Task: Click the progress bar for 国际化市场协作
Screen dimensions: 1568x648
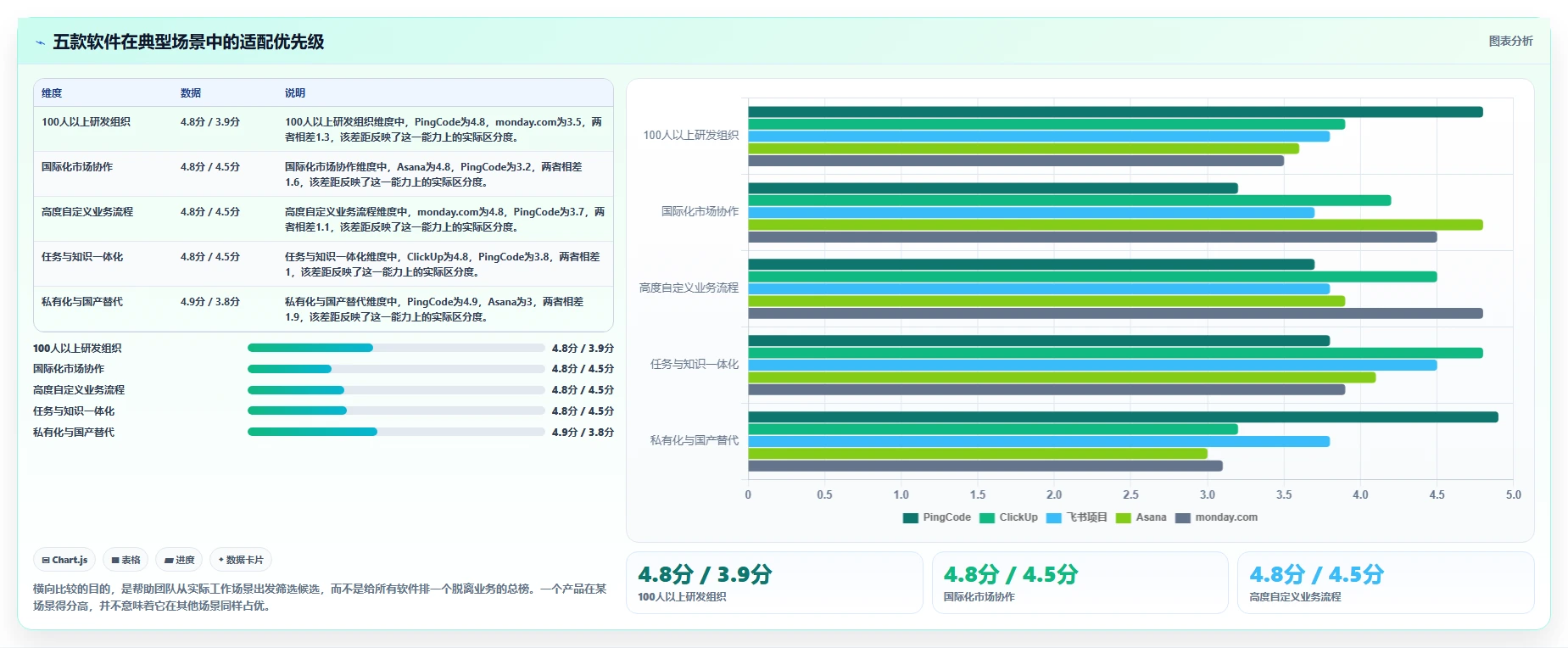Action: click(396, 369)
